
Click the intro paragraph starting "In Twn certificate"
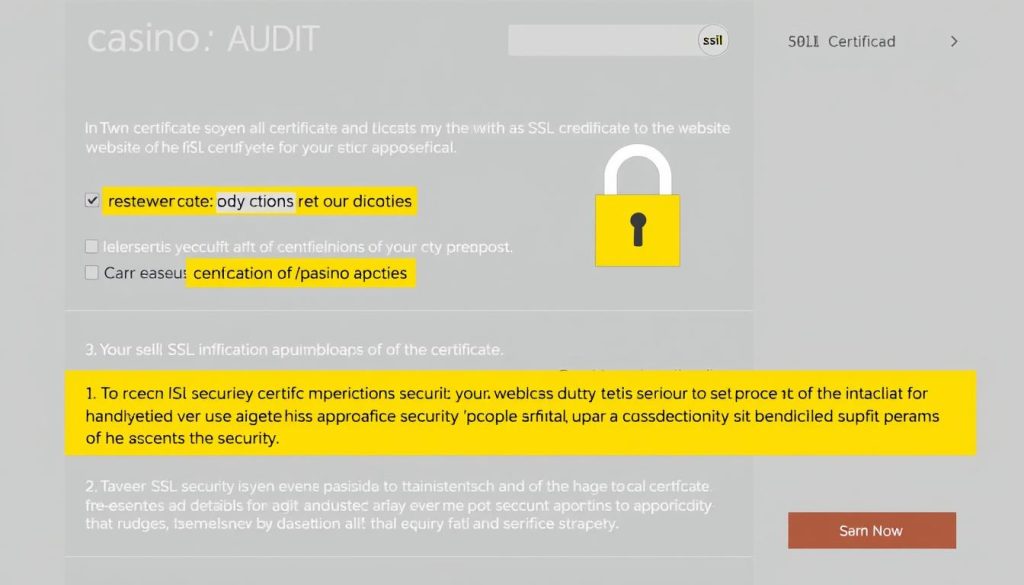[x=407, y=138]
